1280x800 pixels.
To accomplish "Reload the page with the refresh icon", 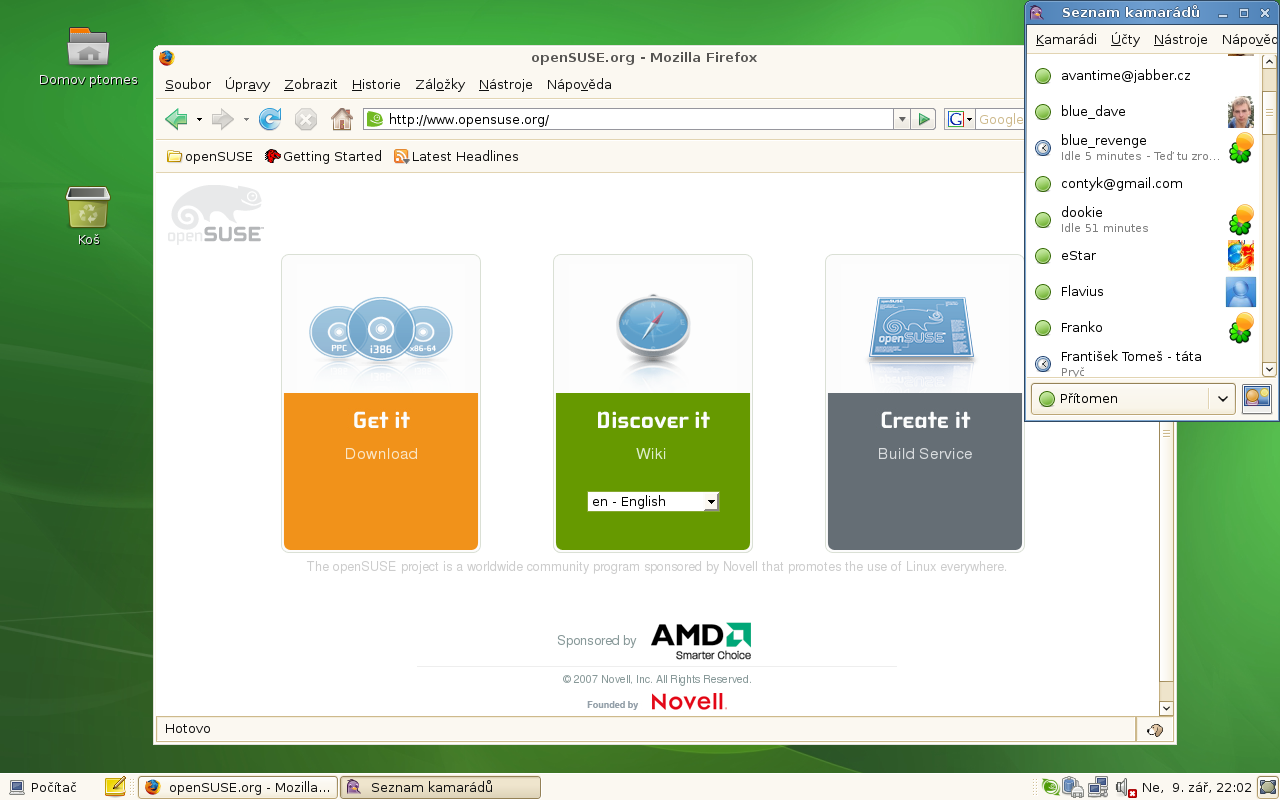I will click(x=270, y=120).
